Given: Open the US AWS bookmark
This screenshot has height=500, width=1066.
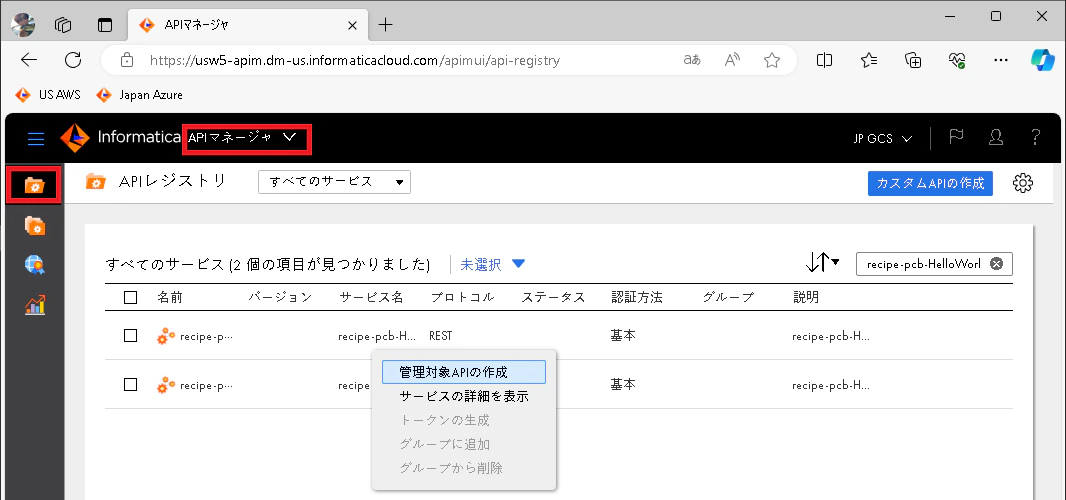Looking at the screenshot, I should (x=48, y=95).
